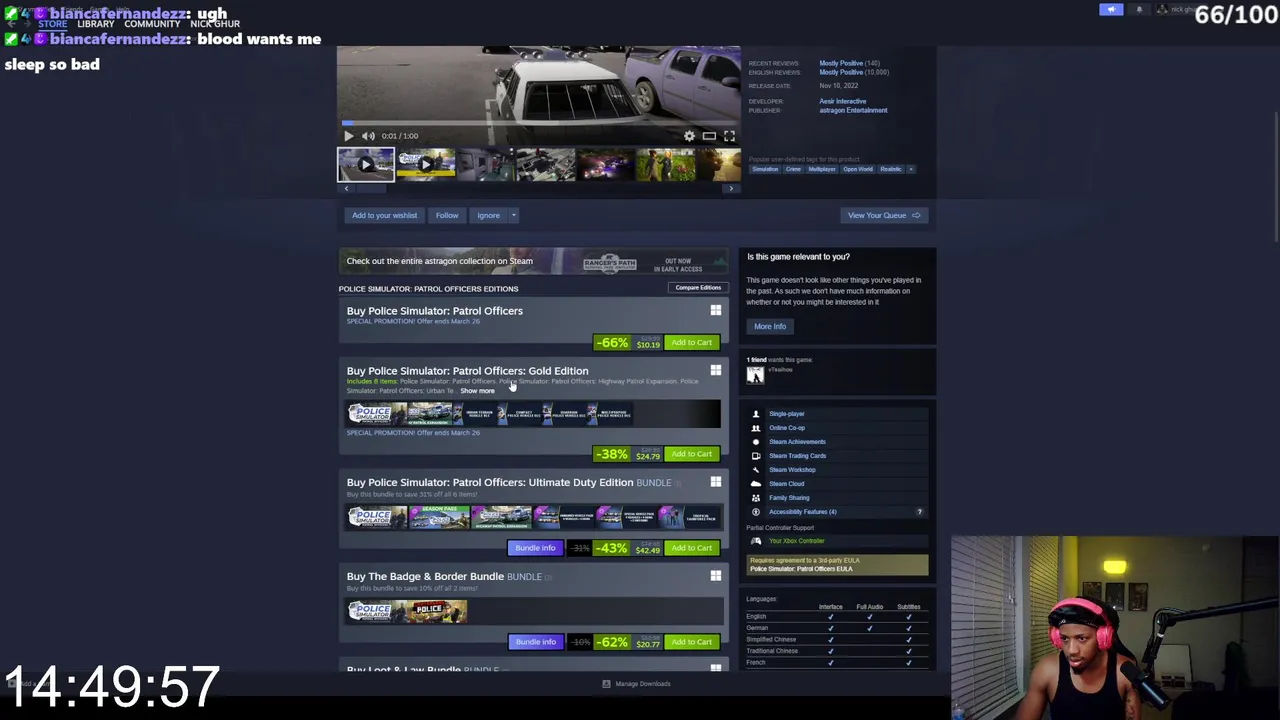Open Steam Achievements feature link
The width and height of the screenshot is (1280, 720).
click(797, 442)
